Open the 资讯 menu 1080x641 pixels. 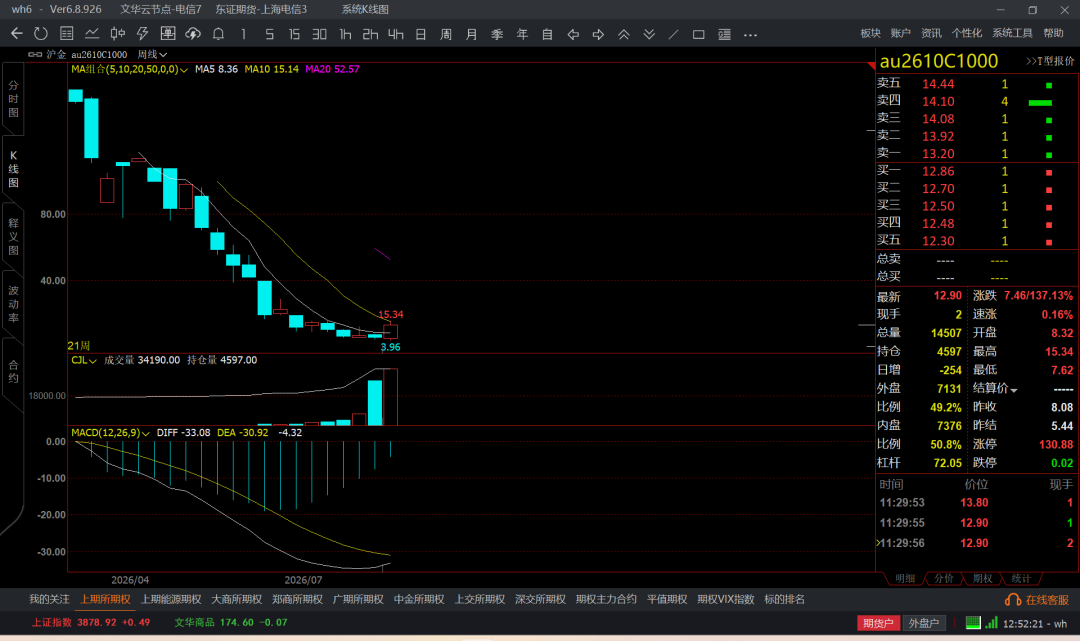(x=931, y=33)
